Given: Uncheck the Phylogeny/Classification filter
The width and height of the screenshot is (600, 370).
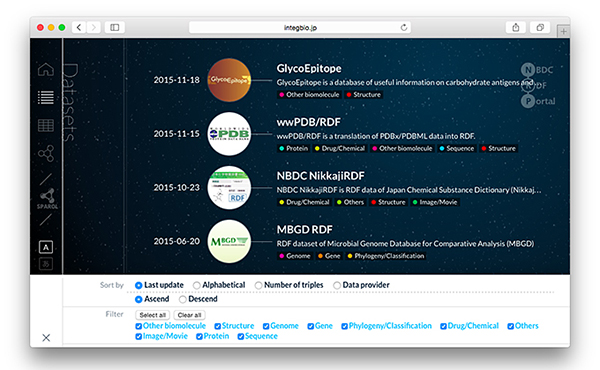Looking at the screenshot, I should 344,326.
